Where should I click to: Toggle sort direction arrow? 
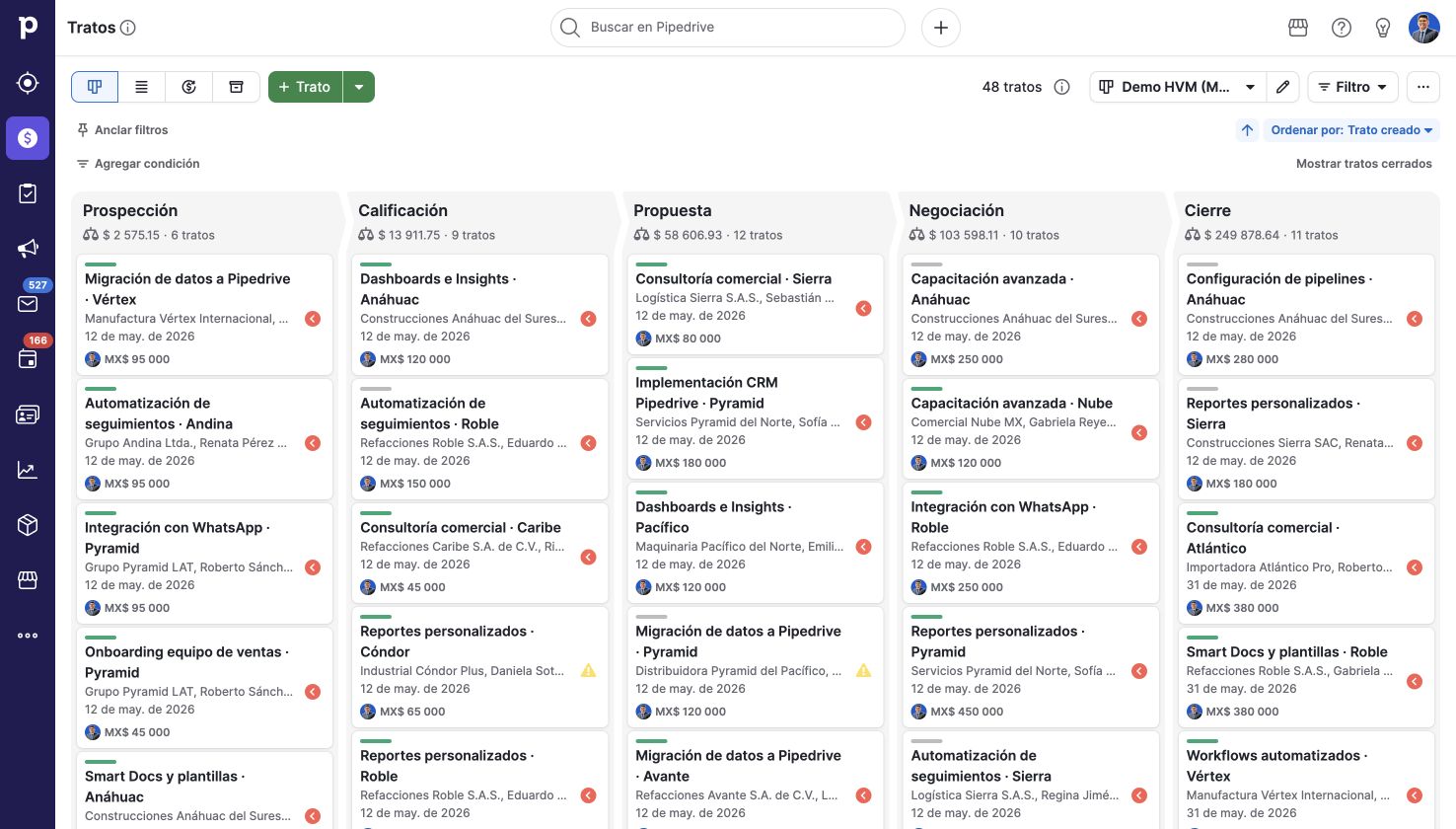pyautogui.click(x=1248, y=130)
